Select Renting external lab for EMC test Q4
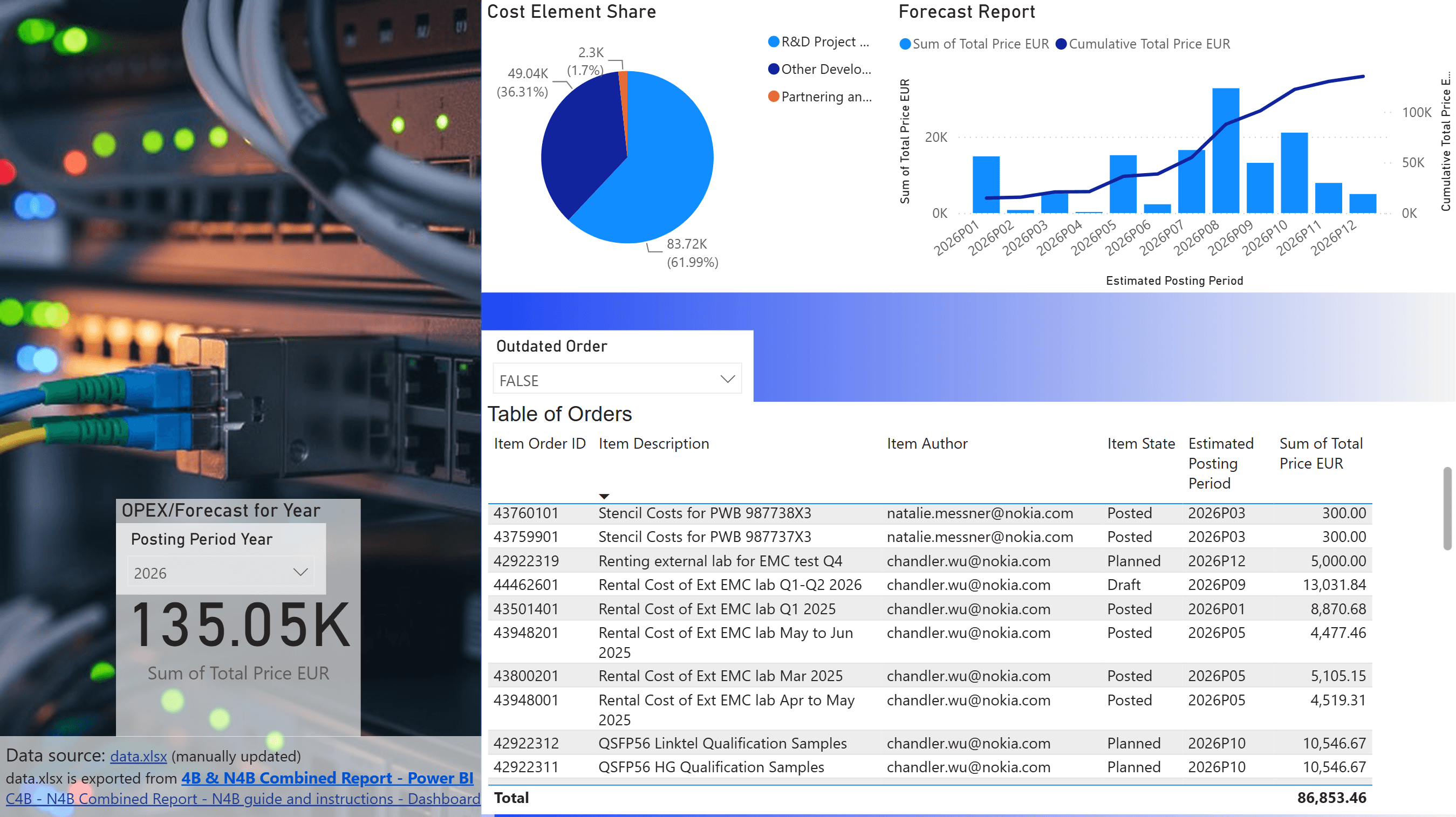The image size is (1456, 817). [x=720, y=561]
